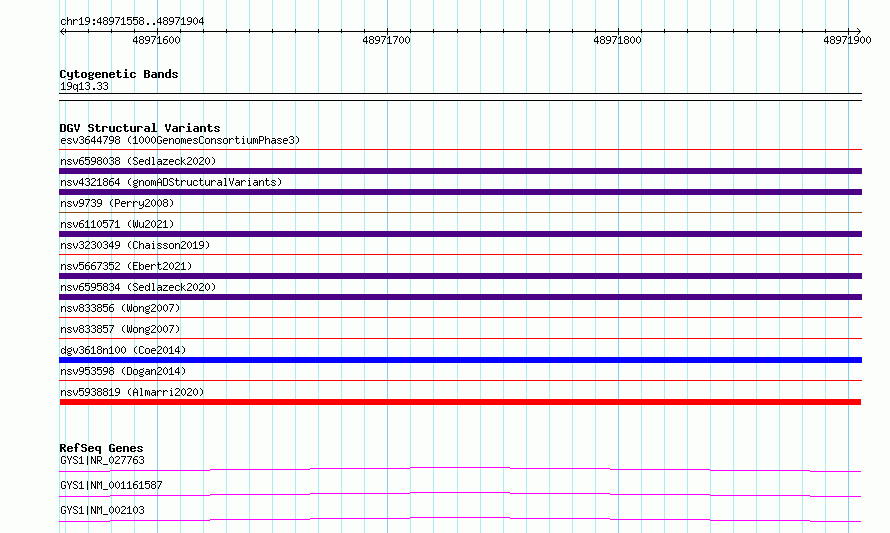Click the nsv6595834 (Sedlazeck2020) label

point(138,287)
